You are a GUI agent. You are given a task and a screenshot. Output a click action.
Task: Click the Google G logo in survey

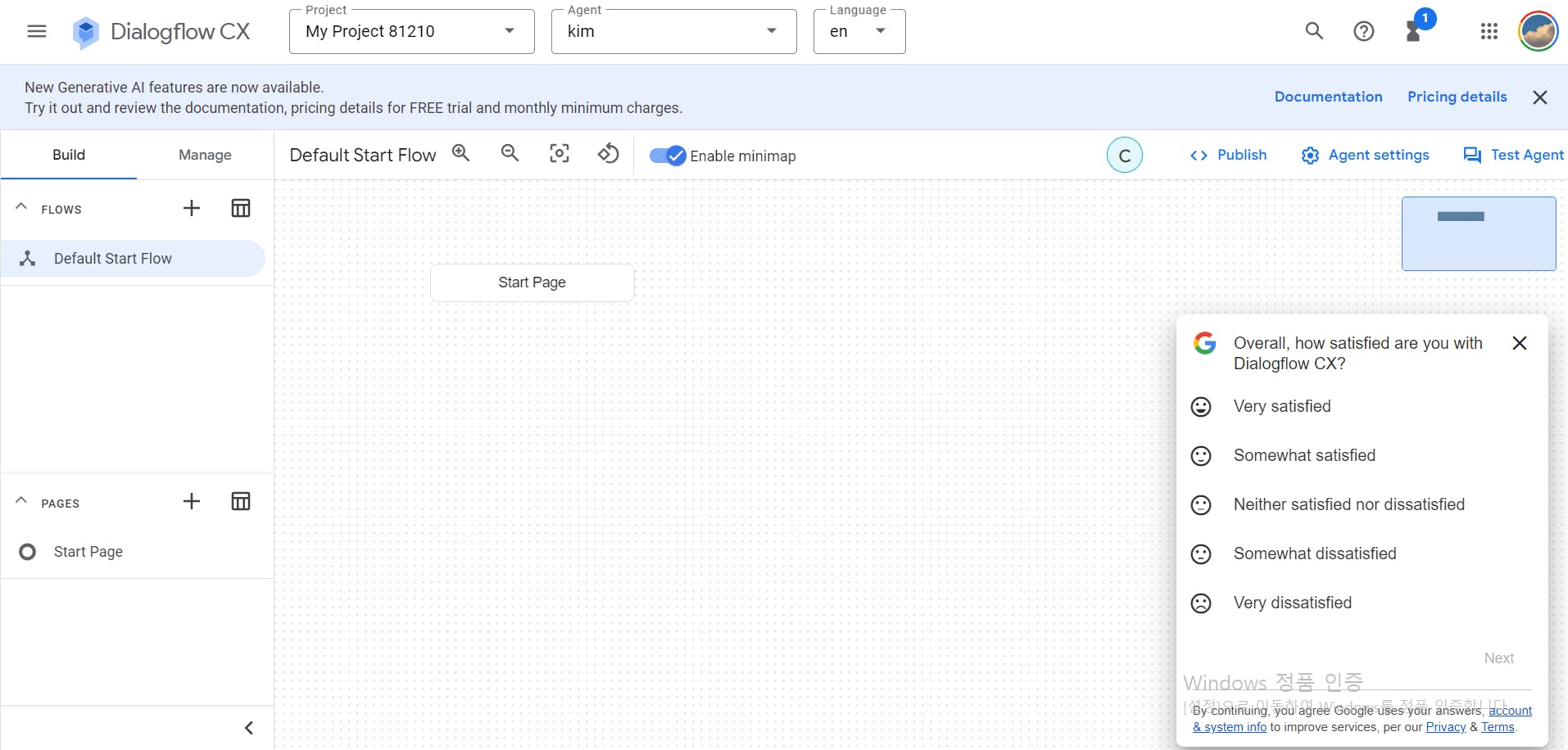click(1204, 343)
